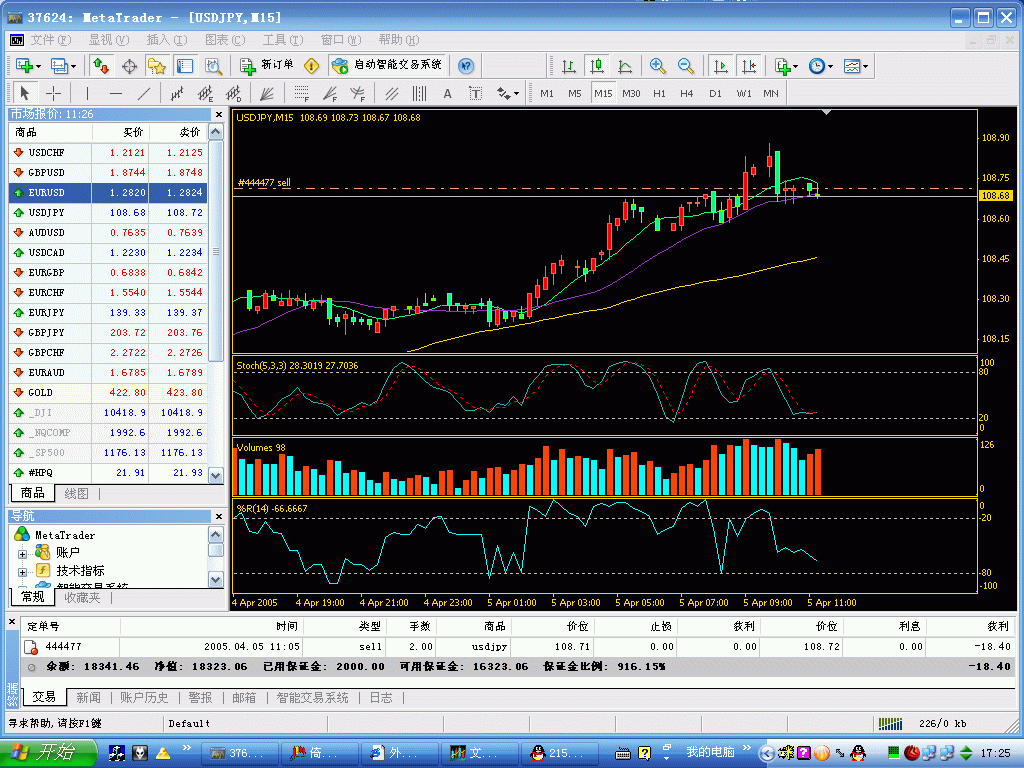Click the Zoom Out magnifier
Screen dimensions: 1024x768
click(x=686, y=66)
